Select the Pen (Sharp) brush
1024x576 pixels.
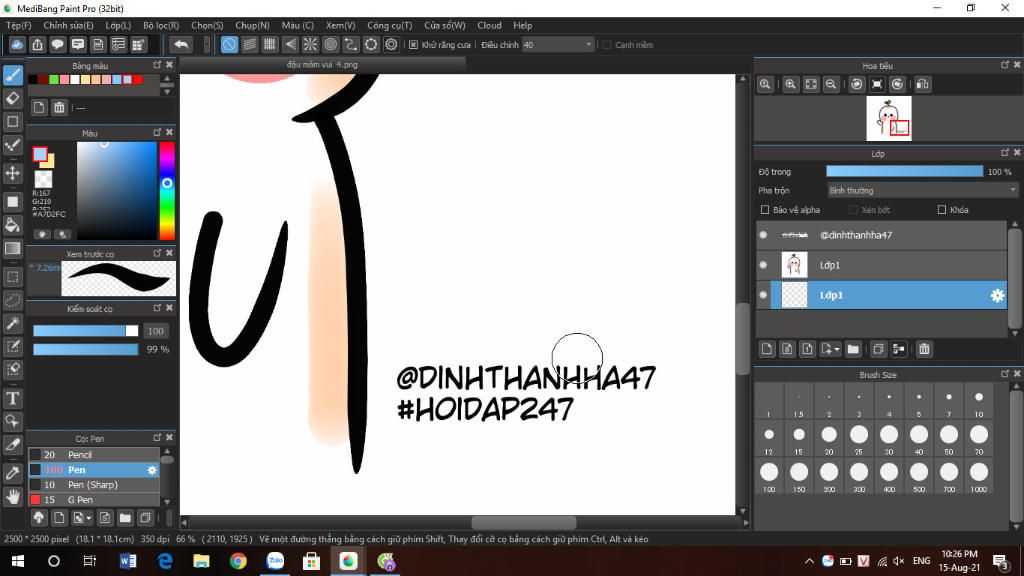[x=93, y=485]
